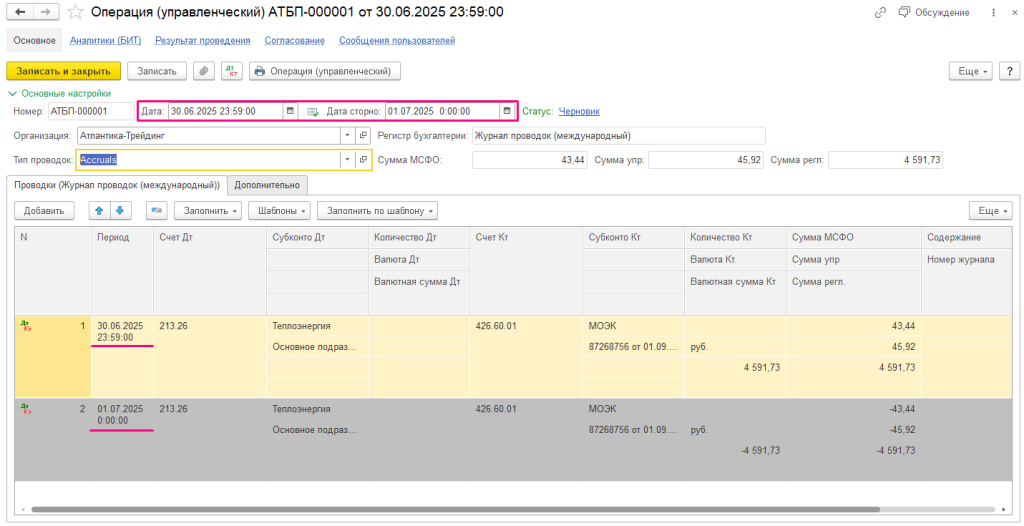Open the Результат проведения section
The height and width of the screenshot is (526, 1024).
[x=203, y=41]
